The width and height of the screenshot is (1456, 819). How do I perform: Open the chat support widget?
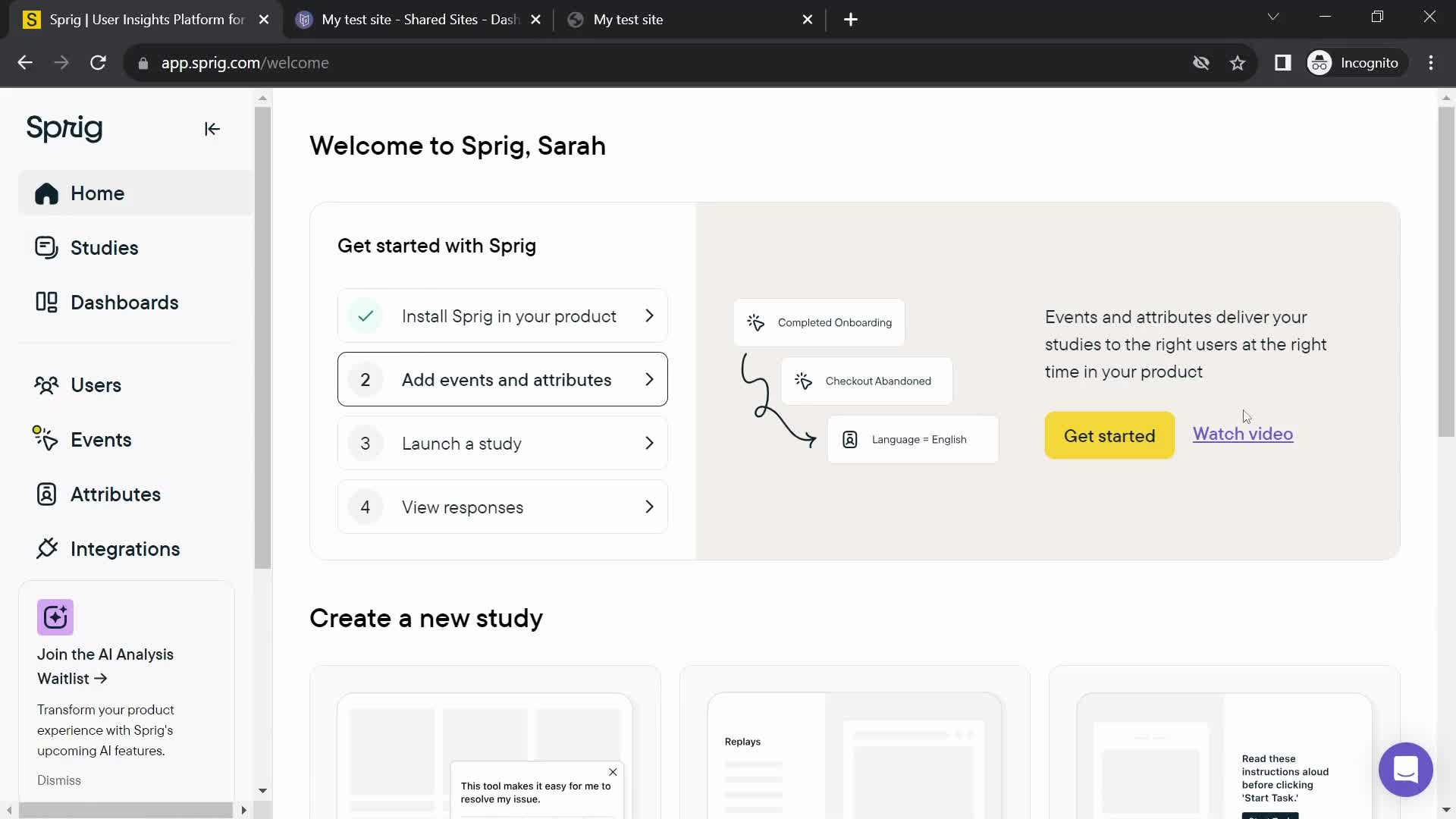(x=1405, y=770)
